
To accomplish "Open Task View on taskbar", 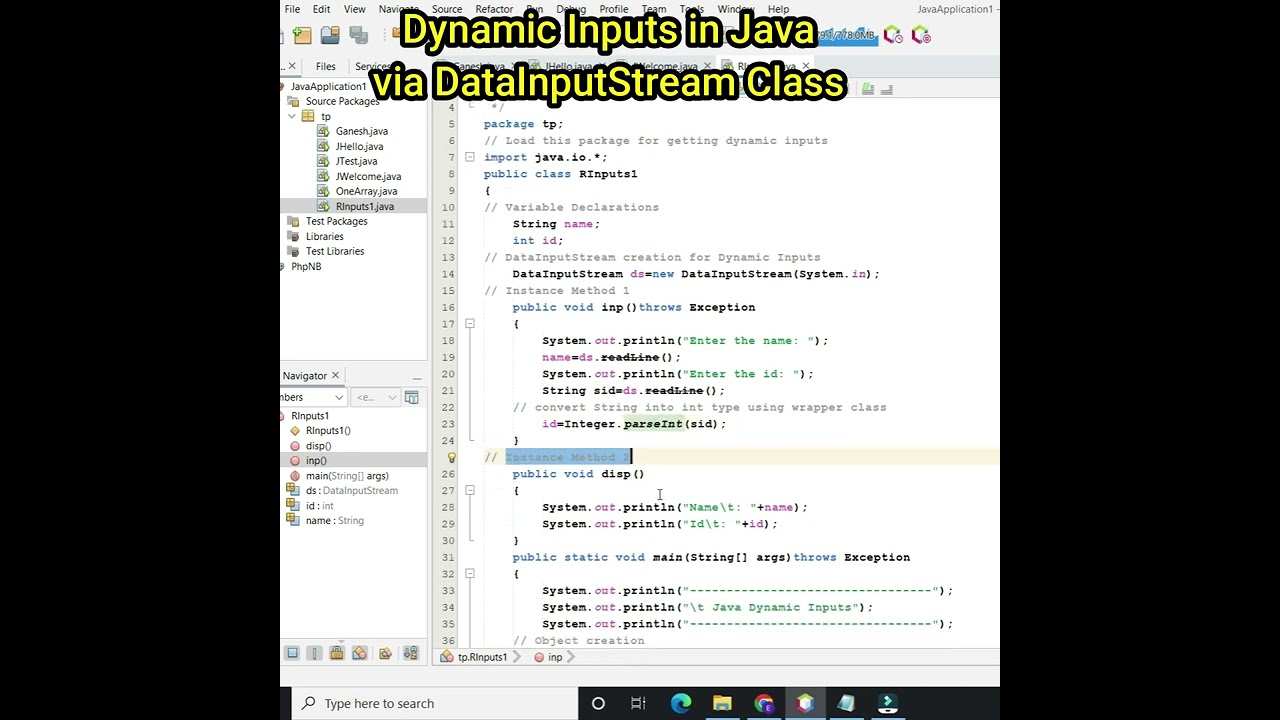I will click(638, 703).
